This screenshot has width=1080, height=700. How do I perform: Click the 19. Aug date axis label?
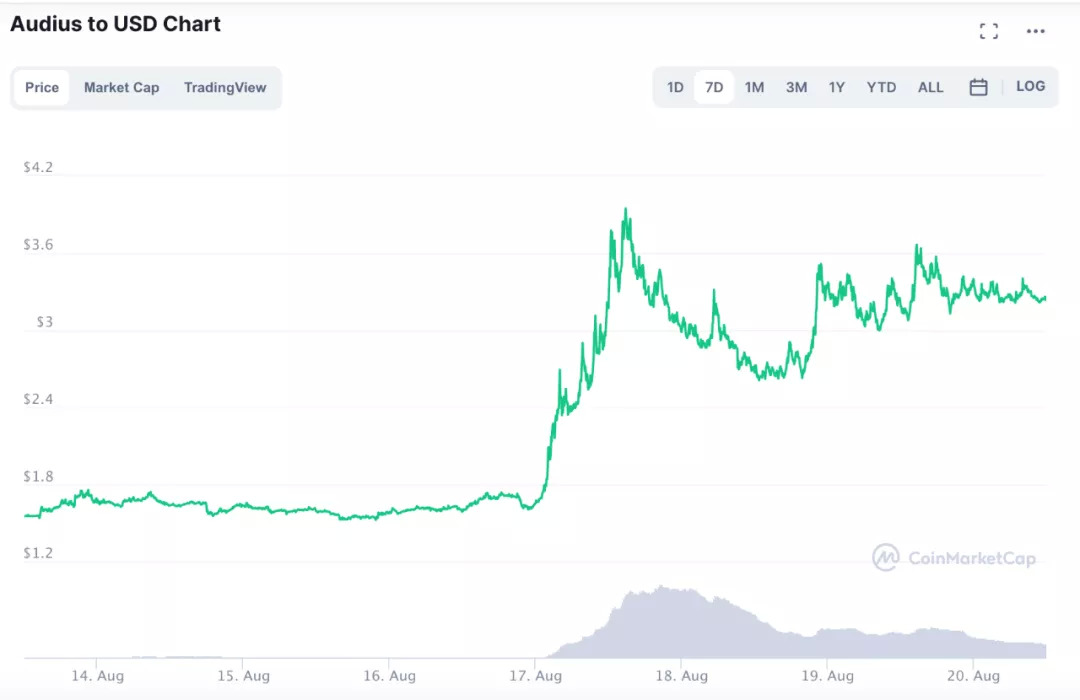tap(827, 676)
